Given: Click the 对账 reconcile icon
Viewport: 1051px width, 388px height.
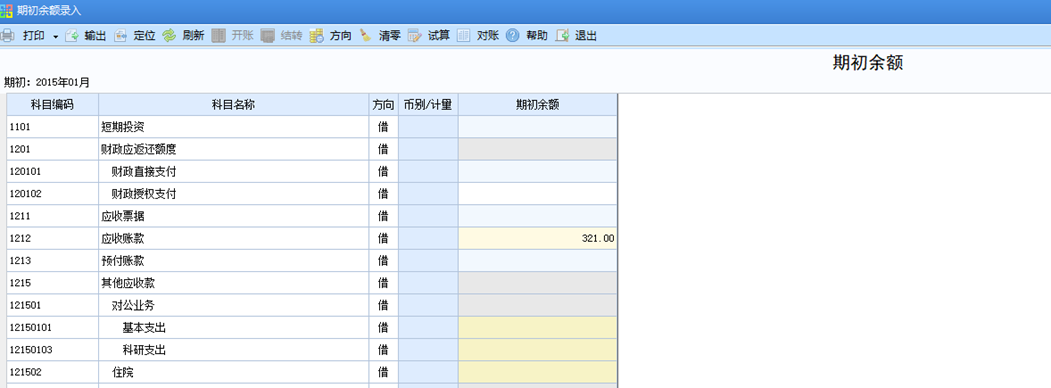Looking at the screenshot, I should tap(464, 36).
